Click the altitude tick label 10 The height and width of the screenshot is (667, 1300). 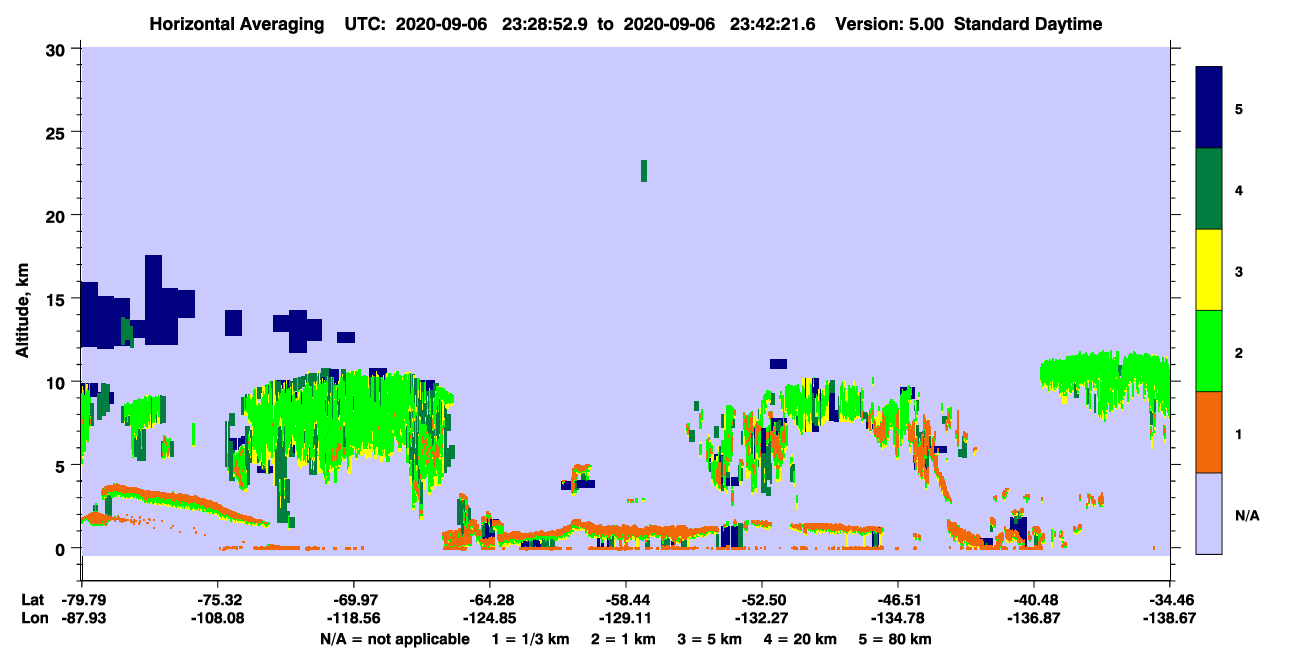(58, 382)
